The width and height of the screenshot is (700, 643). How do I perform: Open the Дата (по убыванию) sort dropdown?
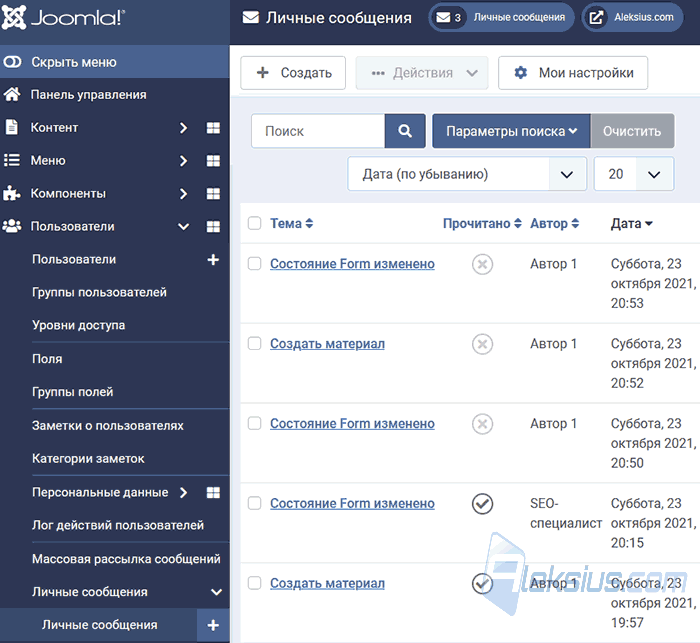[x=467, y=174]
